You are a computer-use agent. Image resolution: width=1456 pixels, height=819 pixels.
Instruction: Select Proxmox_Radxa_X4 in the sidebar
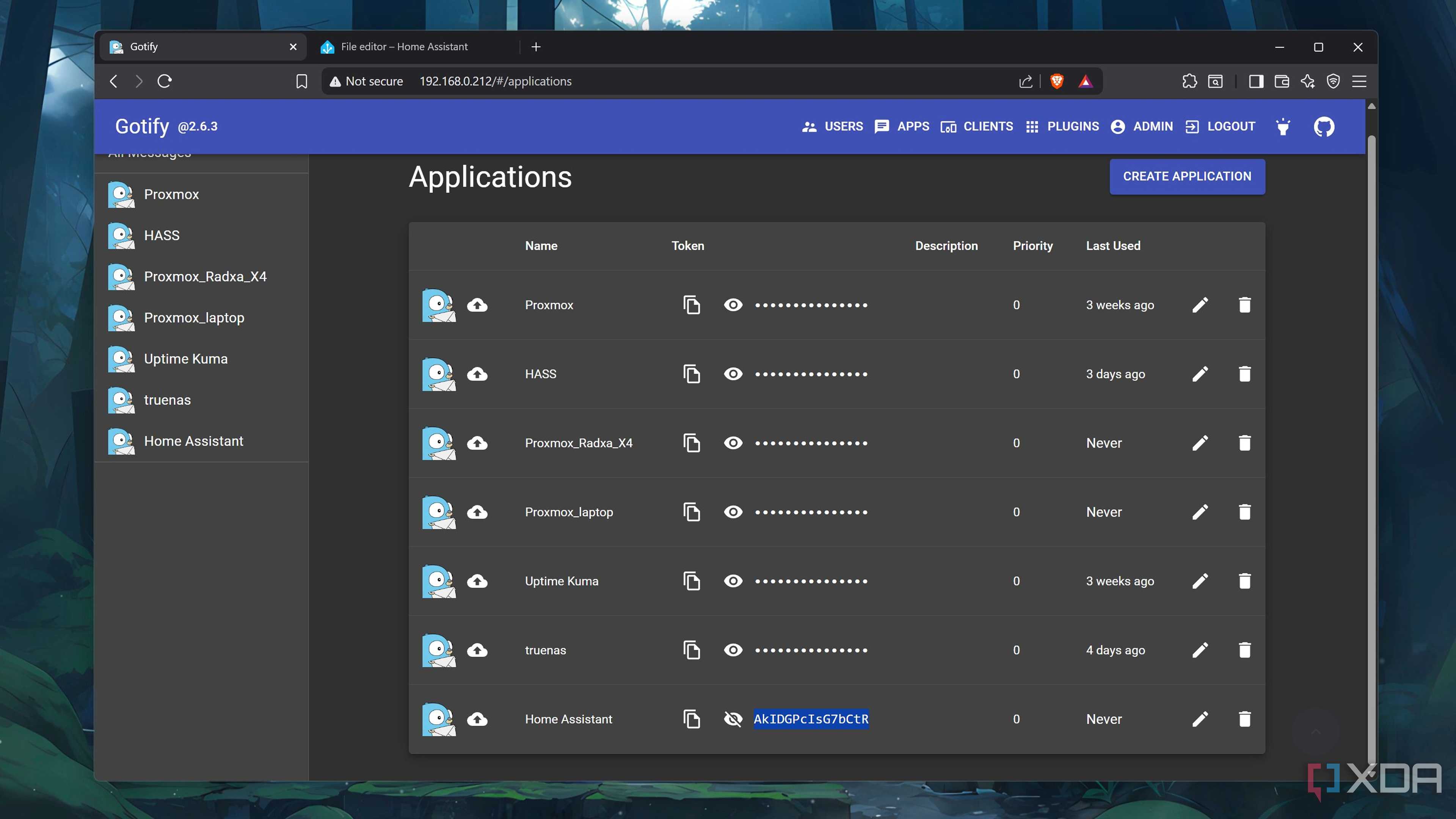tap(201, 276)
